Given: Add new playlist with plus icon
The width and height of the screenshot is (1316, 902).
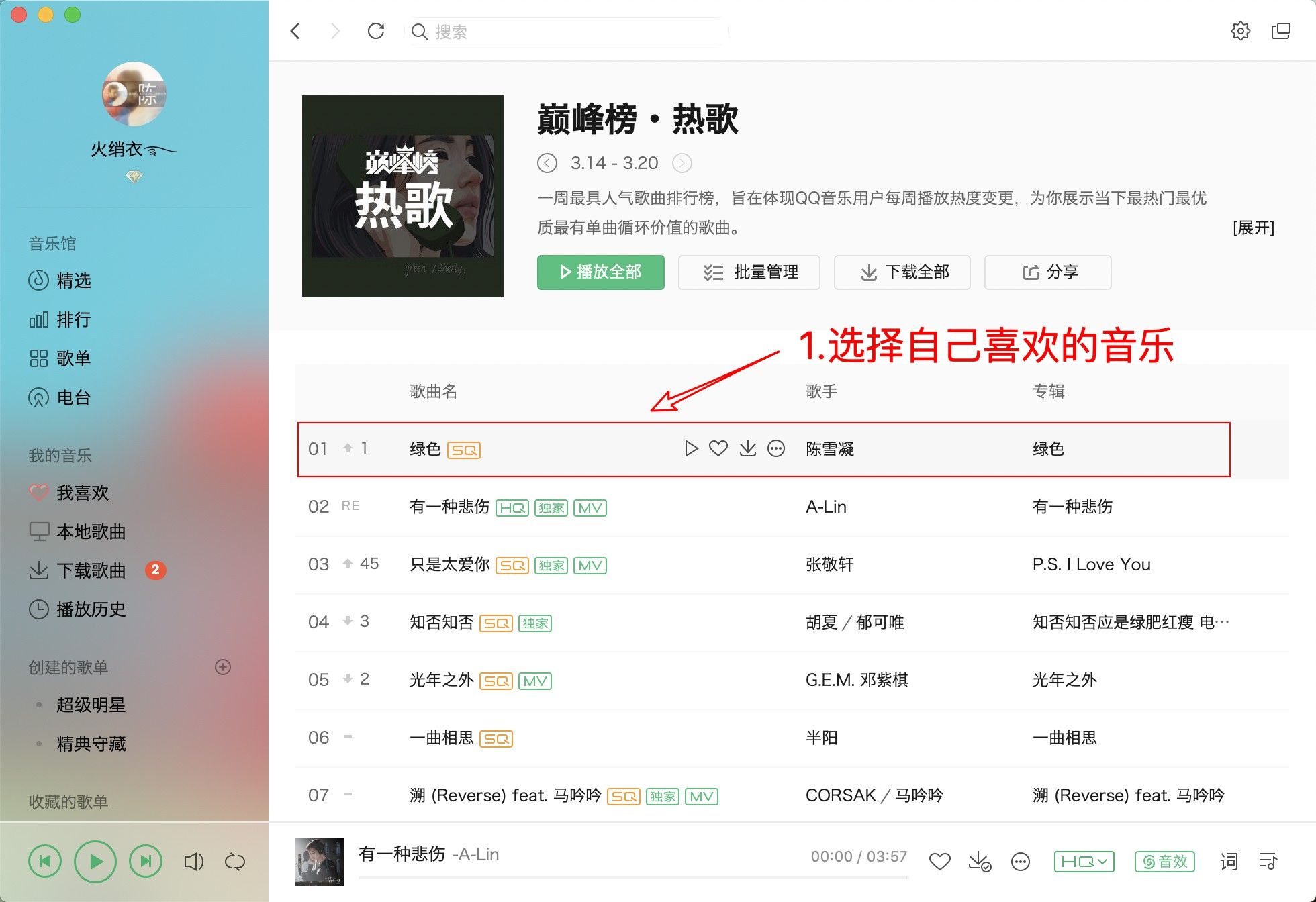Looking at the screenshot, I should point(223,667).
